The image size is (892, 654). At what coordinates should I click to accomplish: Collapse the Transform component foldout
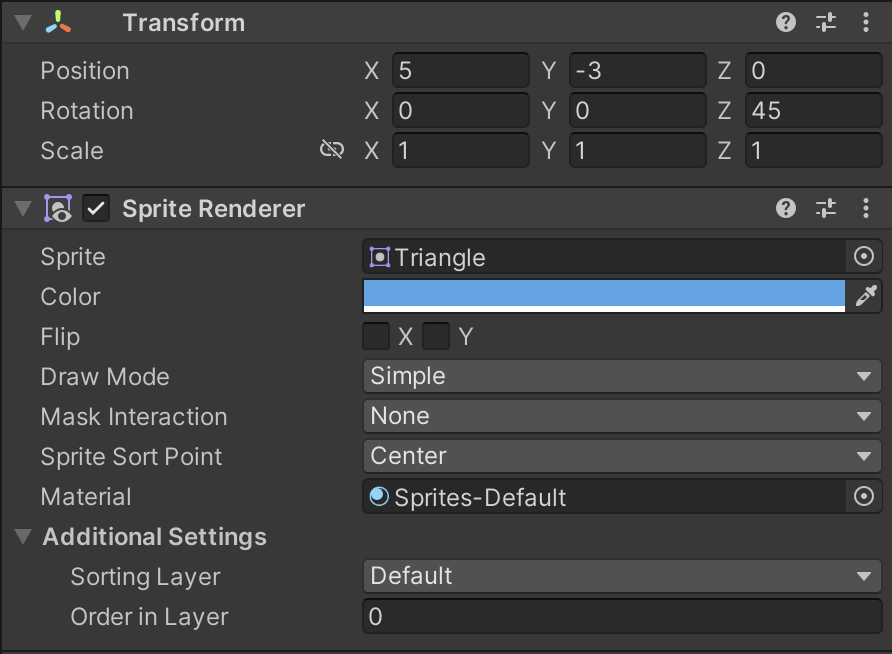click(23, 23)
